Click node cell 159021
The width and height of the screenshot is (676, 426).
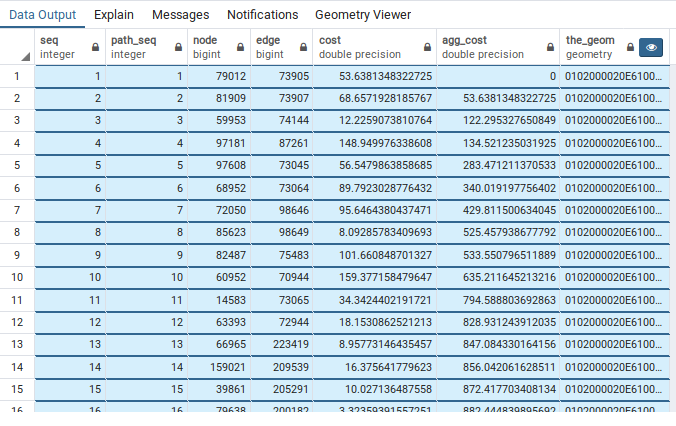tap(219, 366)
